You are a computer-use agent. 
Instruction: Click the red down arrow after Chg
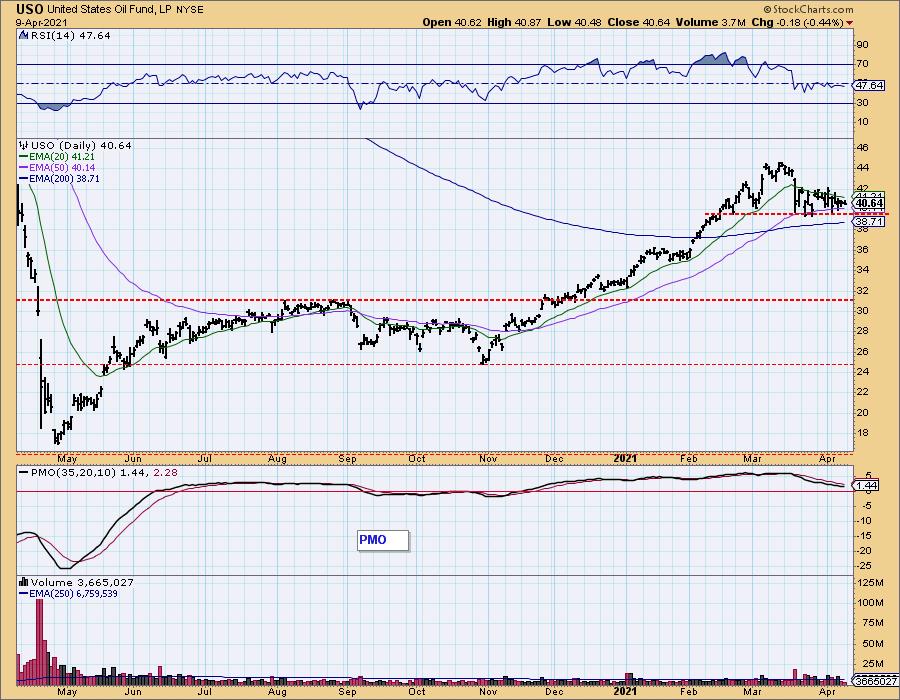coord(849,23)
